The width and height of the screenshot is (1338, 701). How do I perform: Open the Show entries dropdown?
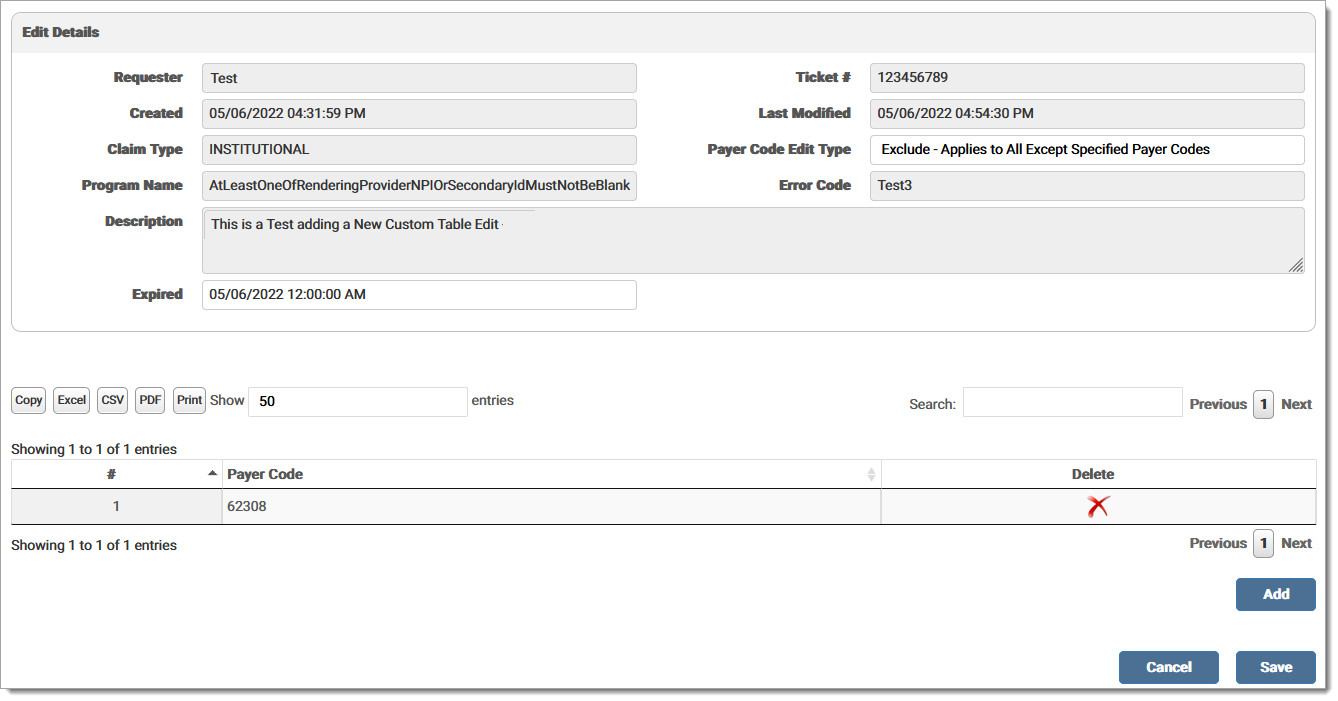[x=357, y=401]
